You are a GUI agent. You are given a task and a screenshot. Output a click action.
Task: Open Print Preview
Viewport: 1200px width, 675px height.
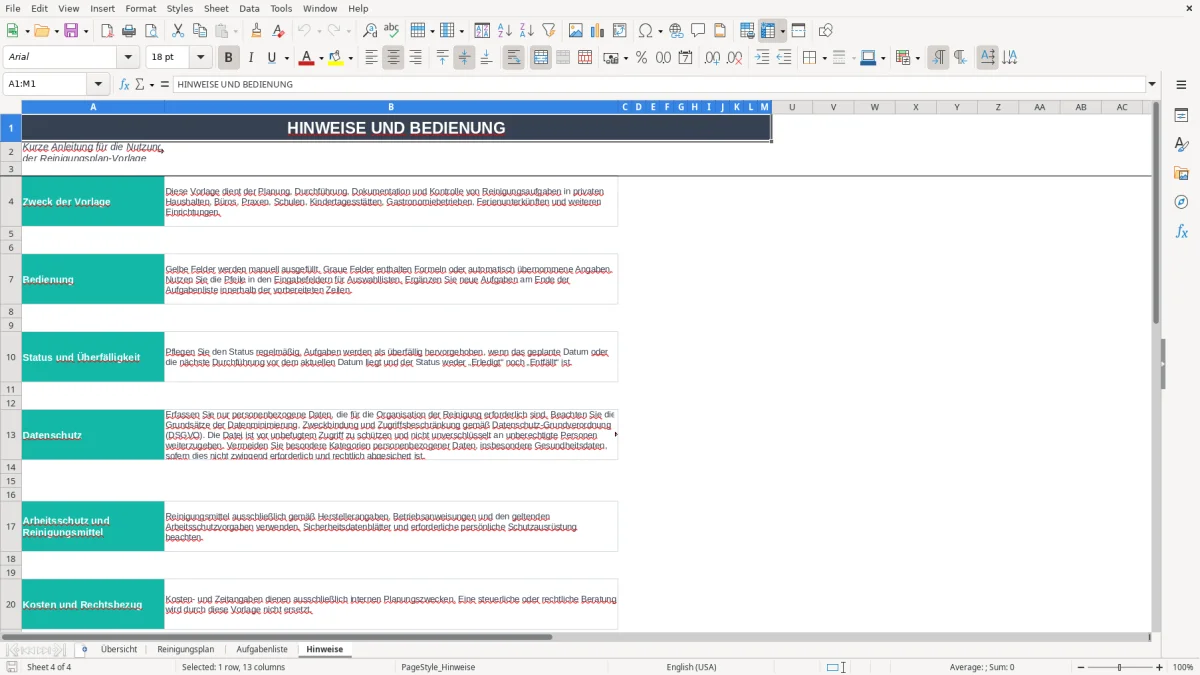150,31
